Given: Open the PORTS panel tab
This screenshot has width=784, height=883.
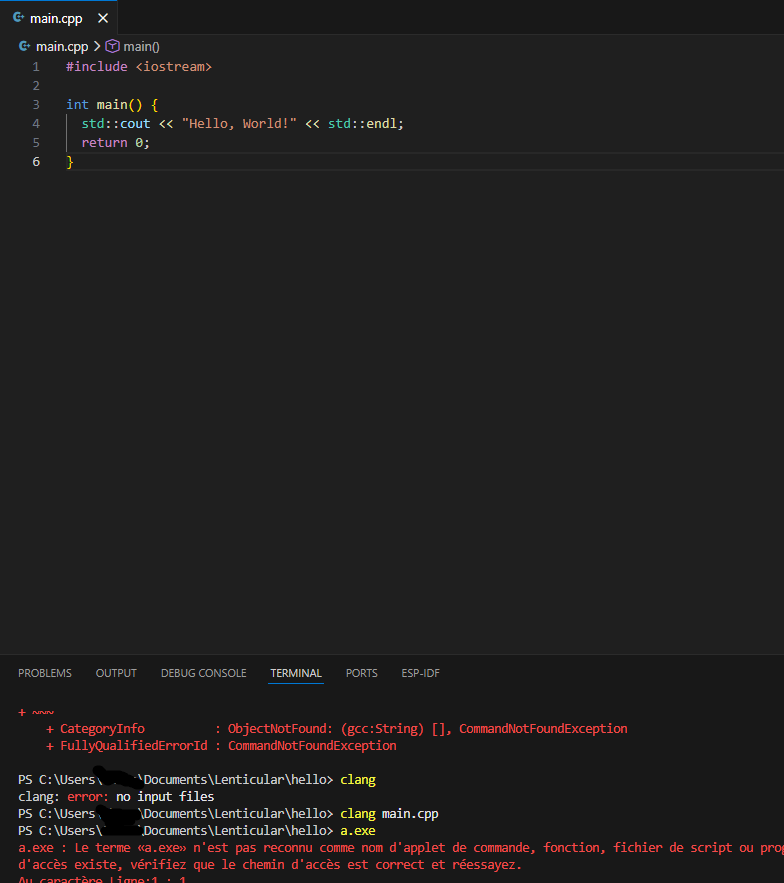Looking at the screenshot, I should pyautogui.click(x=361, y=673).
